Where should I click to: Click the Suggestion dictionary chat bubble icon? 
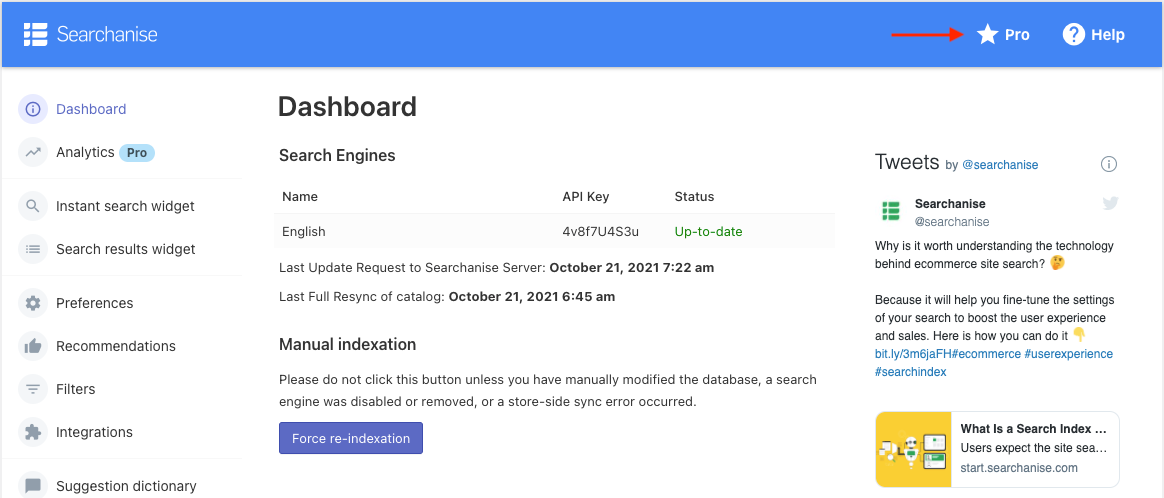click(x=33, y=485)
